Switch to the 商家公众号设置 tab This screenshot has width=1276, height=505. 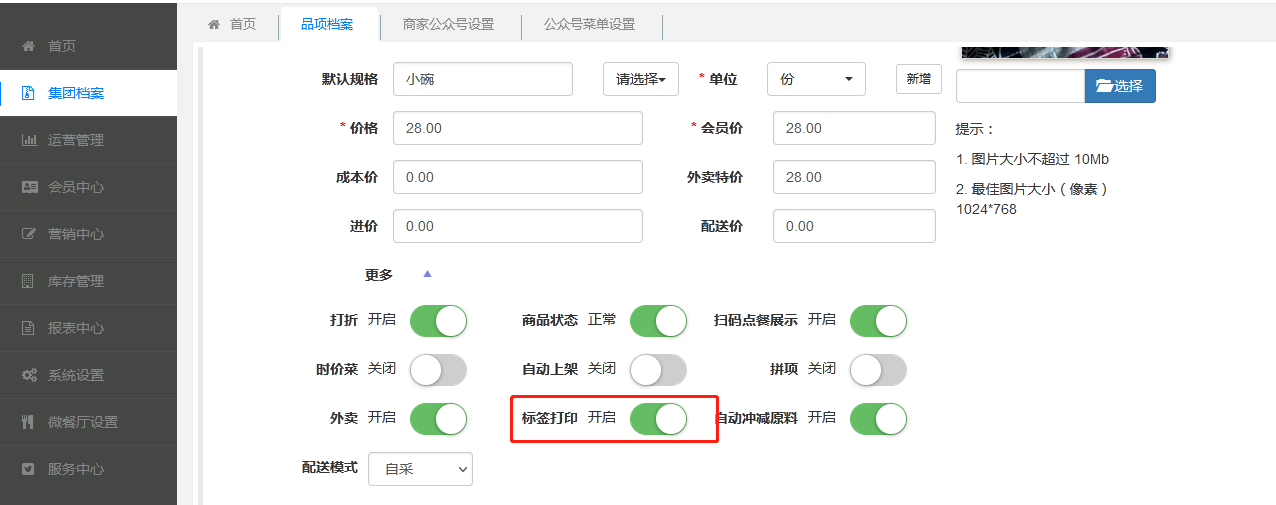[x=448, y=24]
